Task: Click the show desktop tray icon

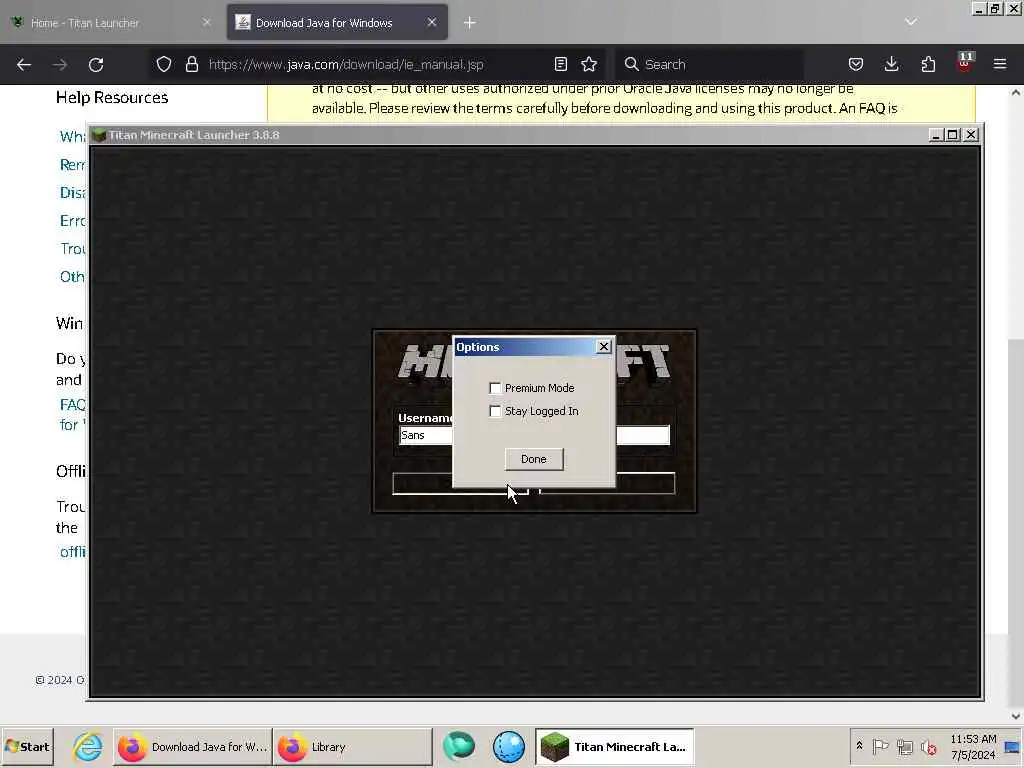Action: point(1012,746)
